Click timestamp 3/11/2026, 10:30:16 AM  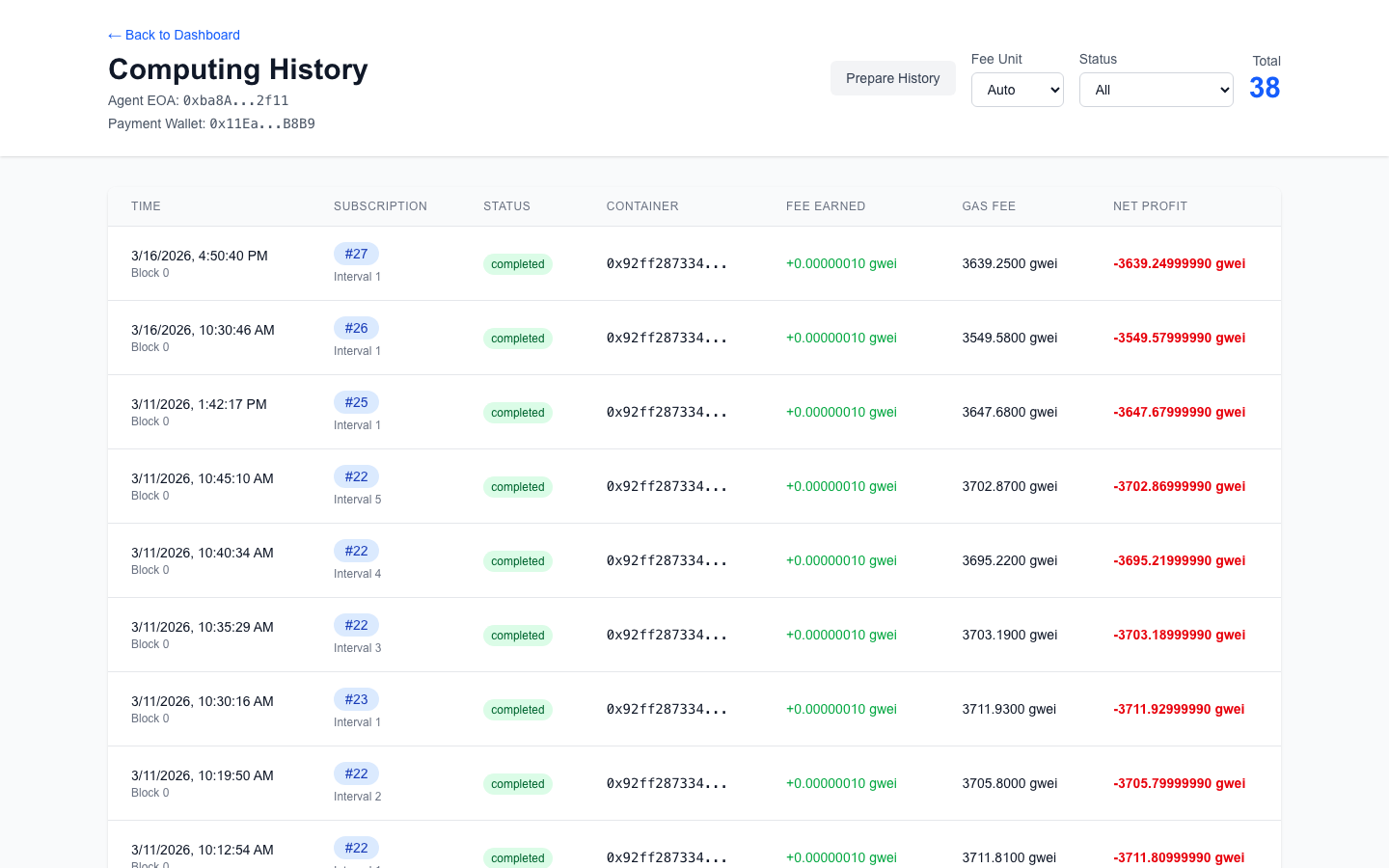(x=203, y=701)
